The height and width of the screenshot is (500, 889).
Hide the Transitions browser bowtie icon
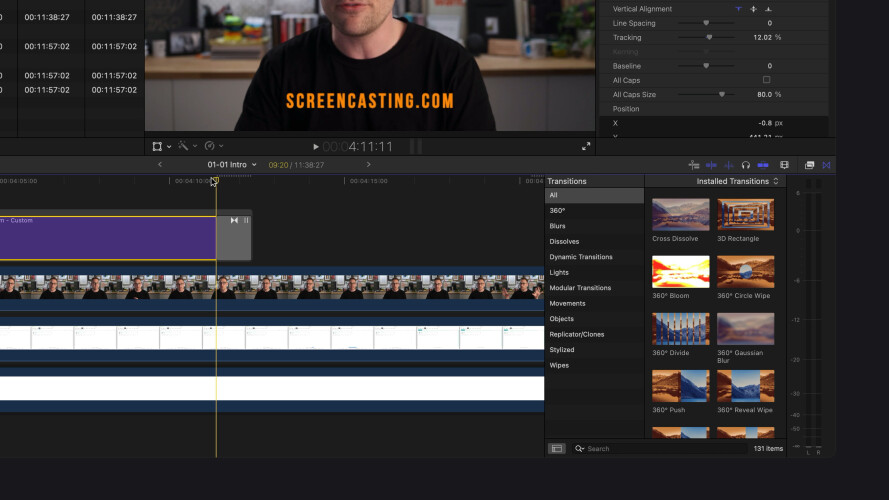pyautogui.click(x=827, y=165)
